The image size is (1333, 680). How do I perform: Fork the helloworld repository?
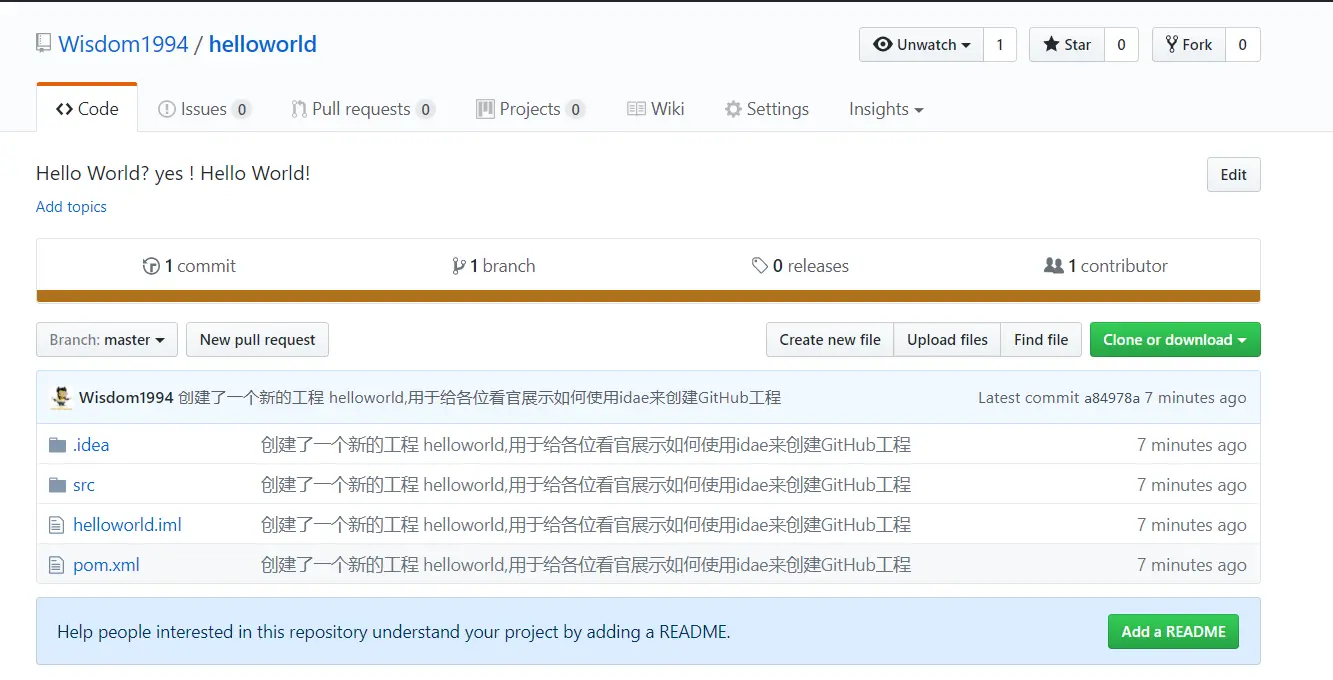tap(1188, 45)
